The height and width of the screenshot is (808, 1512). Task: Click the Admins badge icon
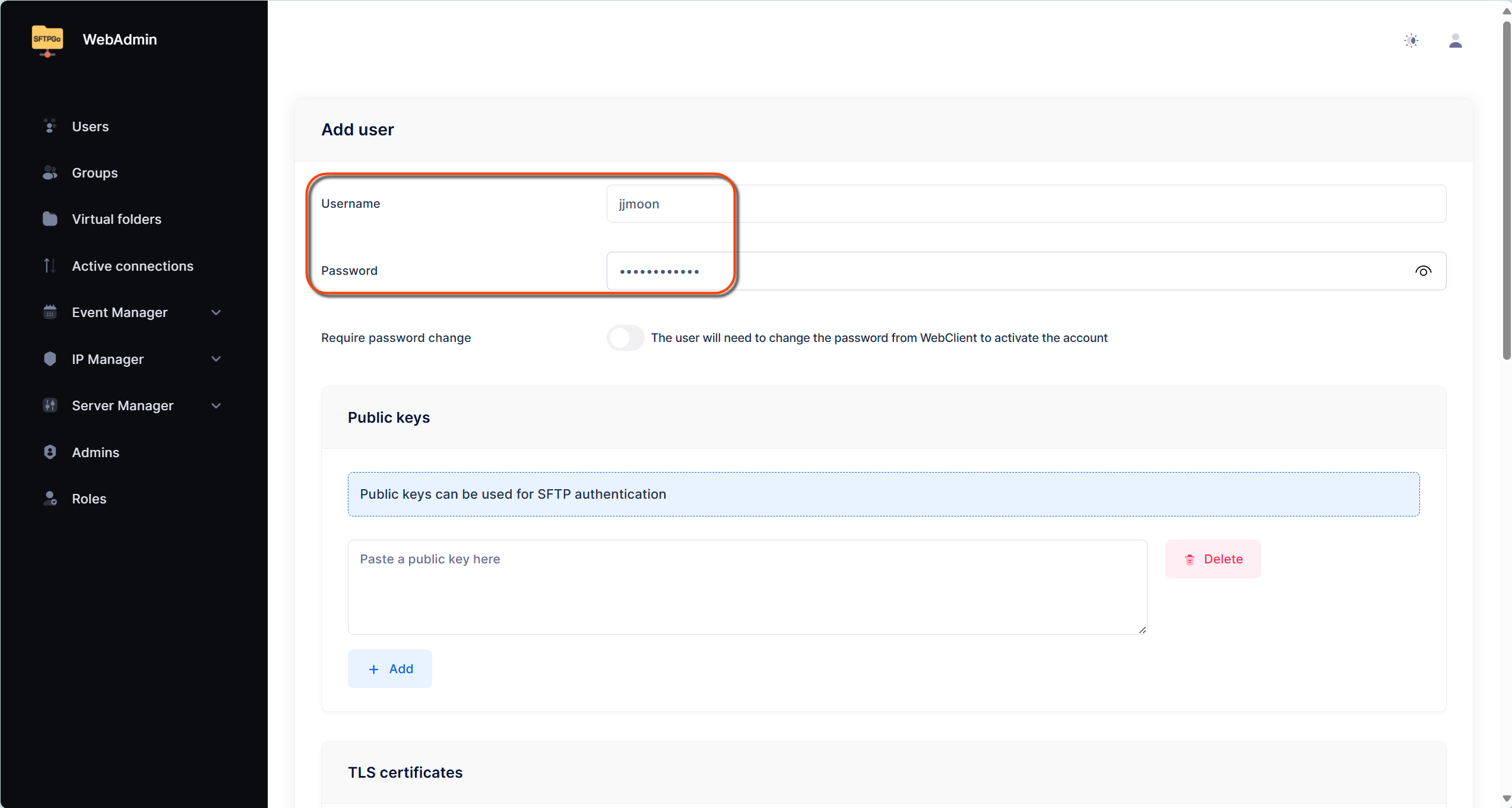pyautogui.click(x=50, y=452)
